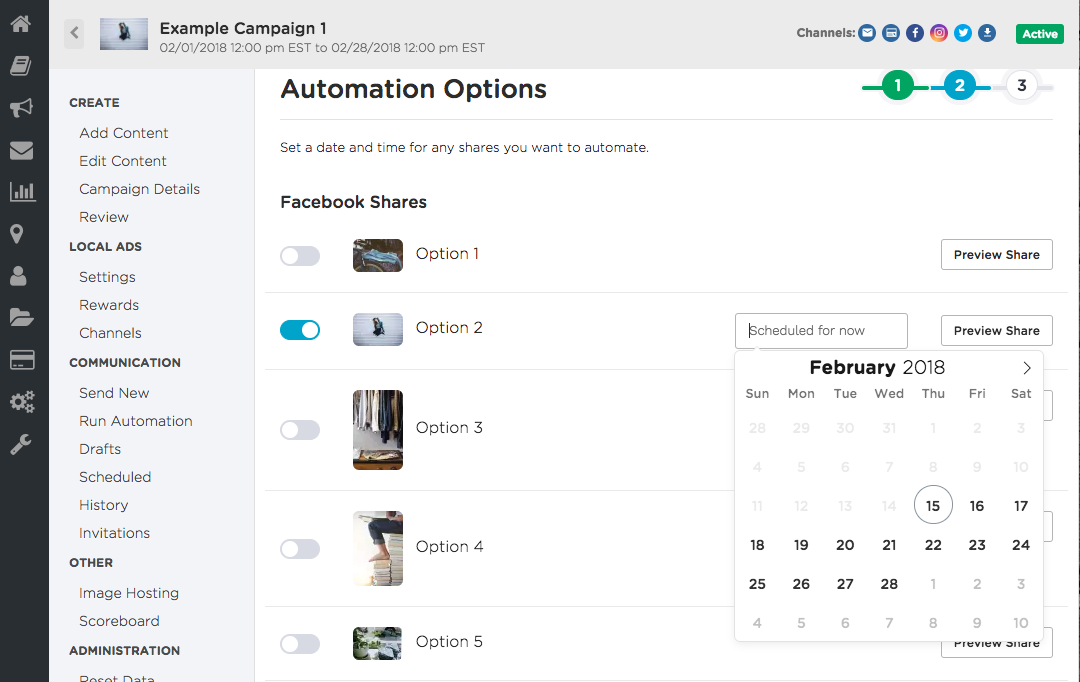Click Option 5 plants thumbnail image

(377, 643)
